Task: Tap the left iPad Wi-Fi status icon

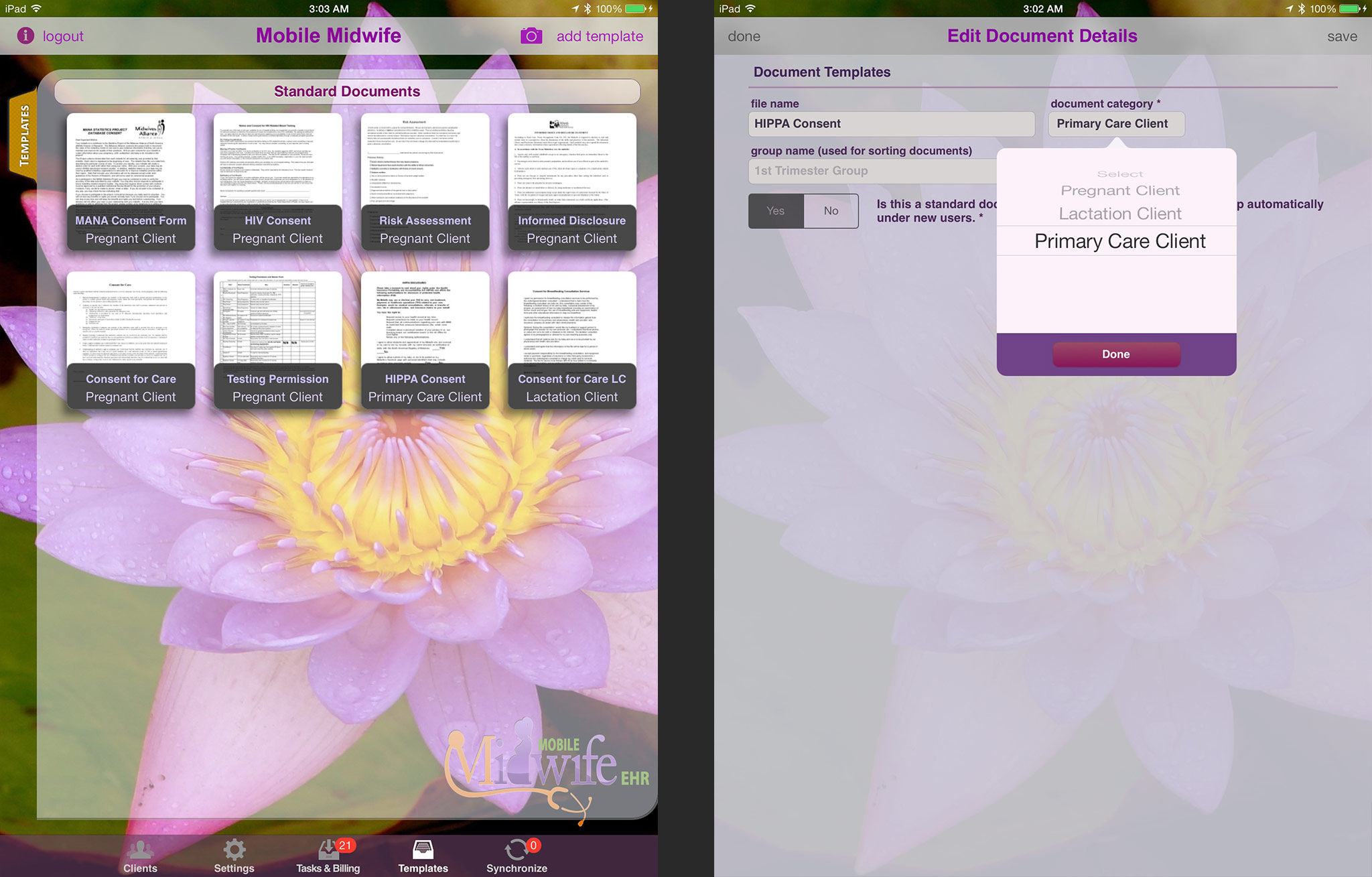Action: [x=36, y=9]
